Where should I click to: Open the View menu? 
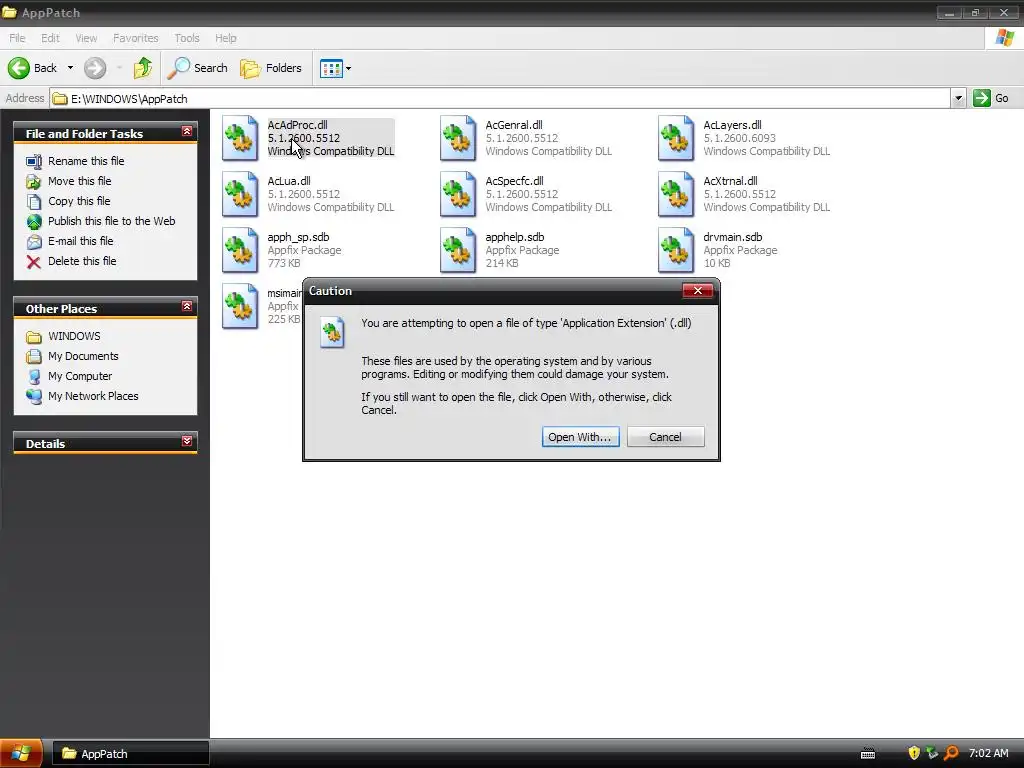click(86, 38)
